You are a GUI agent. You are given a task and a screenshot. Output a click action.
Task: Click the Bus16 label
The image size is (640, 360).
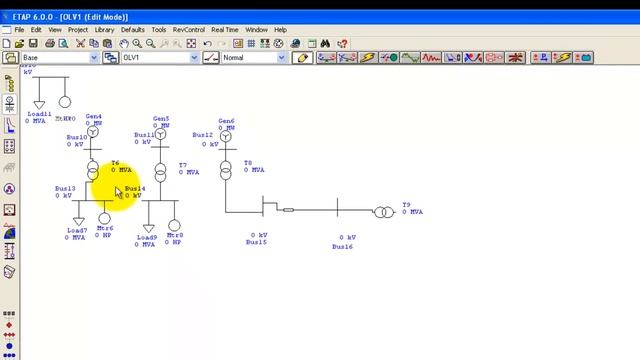coord(342,247)
